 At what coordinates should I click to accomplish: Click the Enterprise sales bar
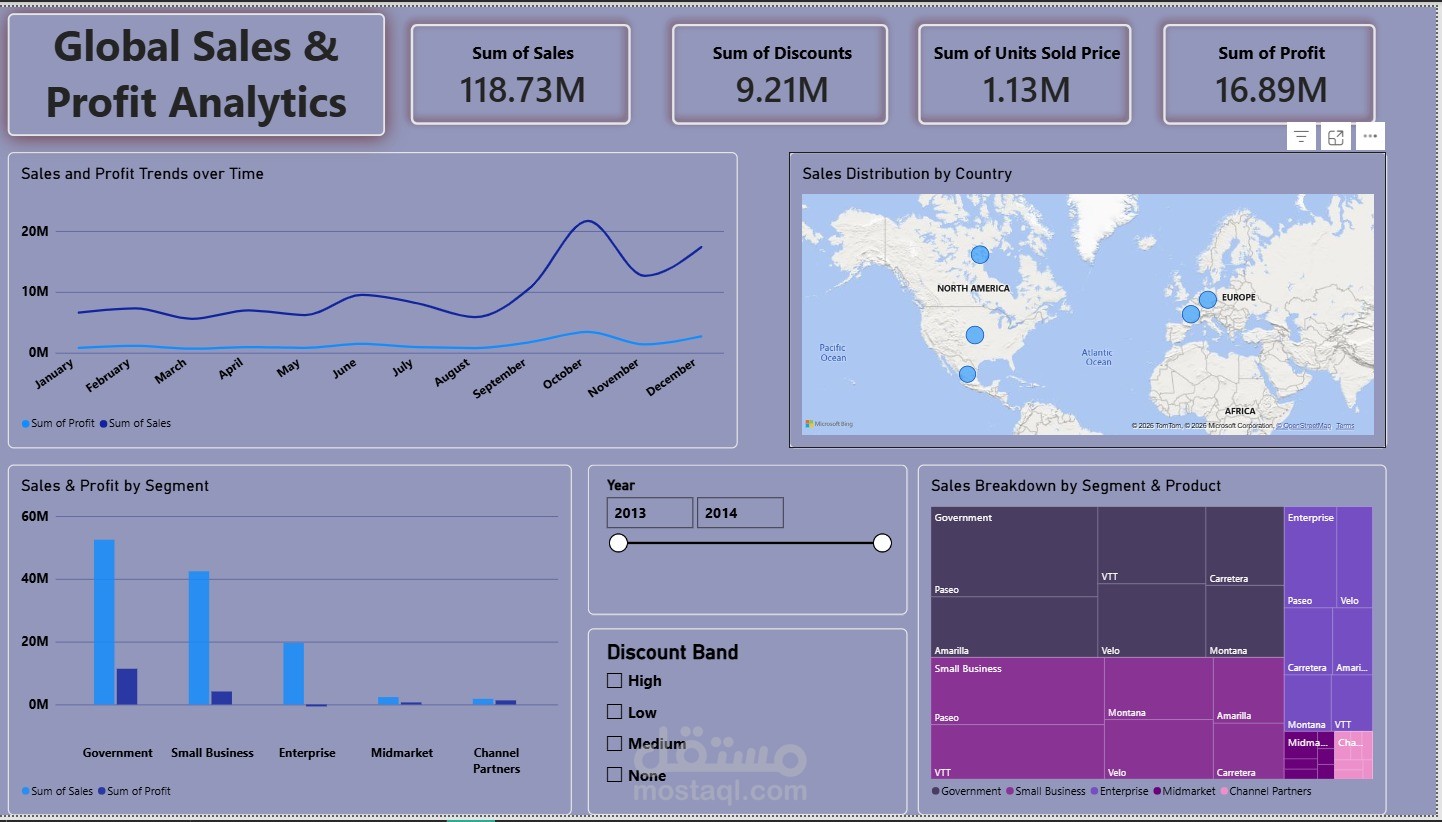[293, 674]
